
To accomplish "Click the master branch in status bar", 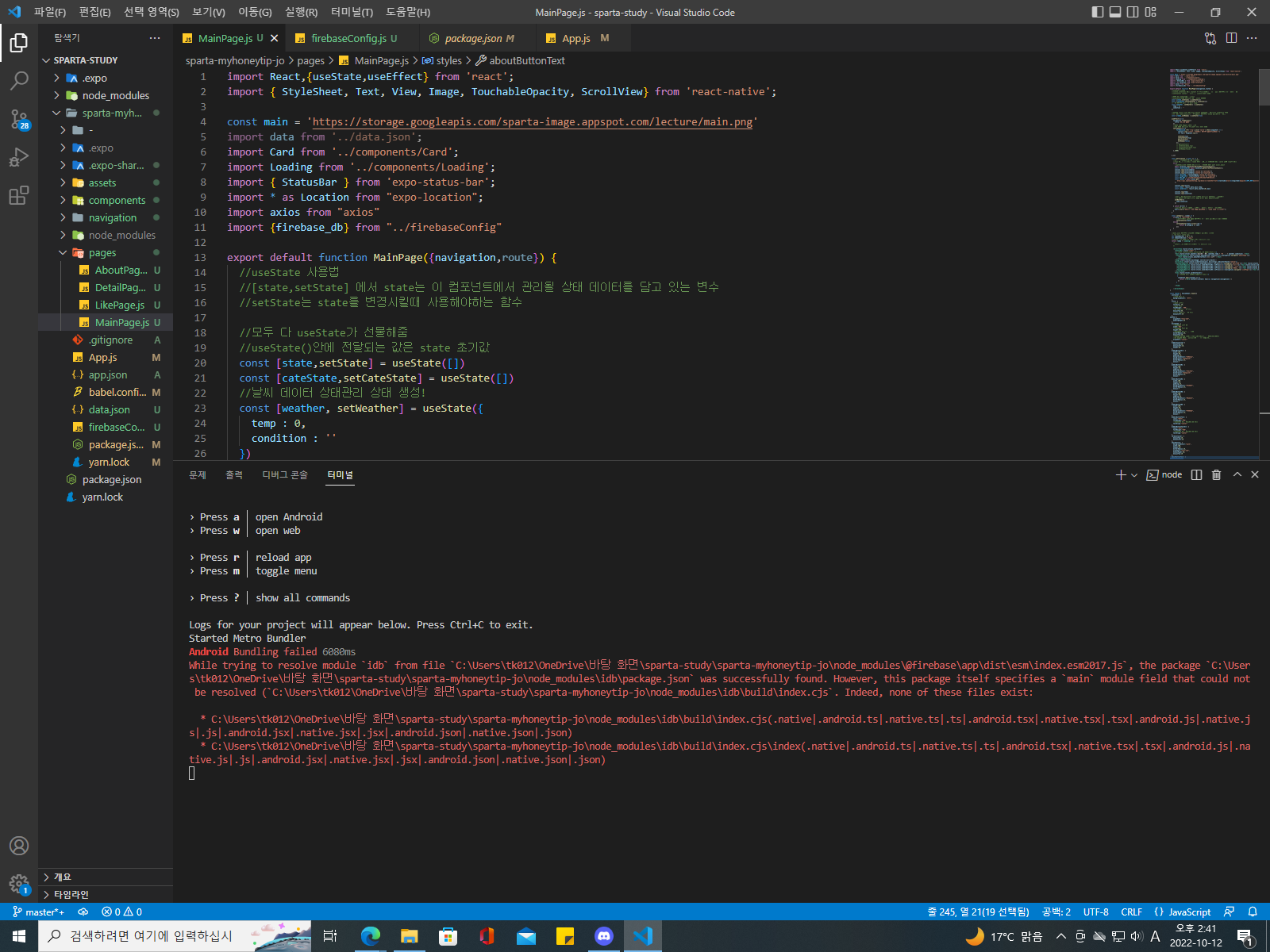I will tap(38, 912).
